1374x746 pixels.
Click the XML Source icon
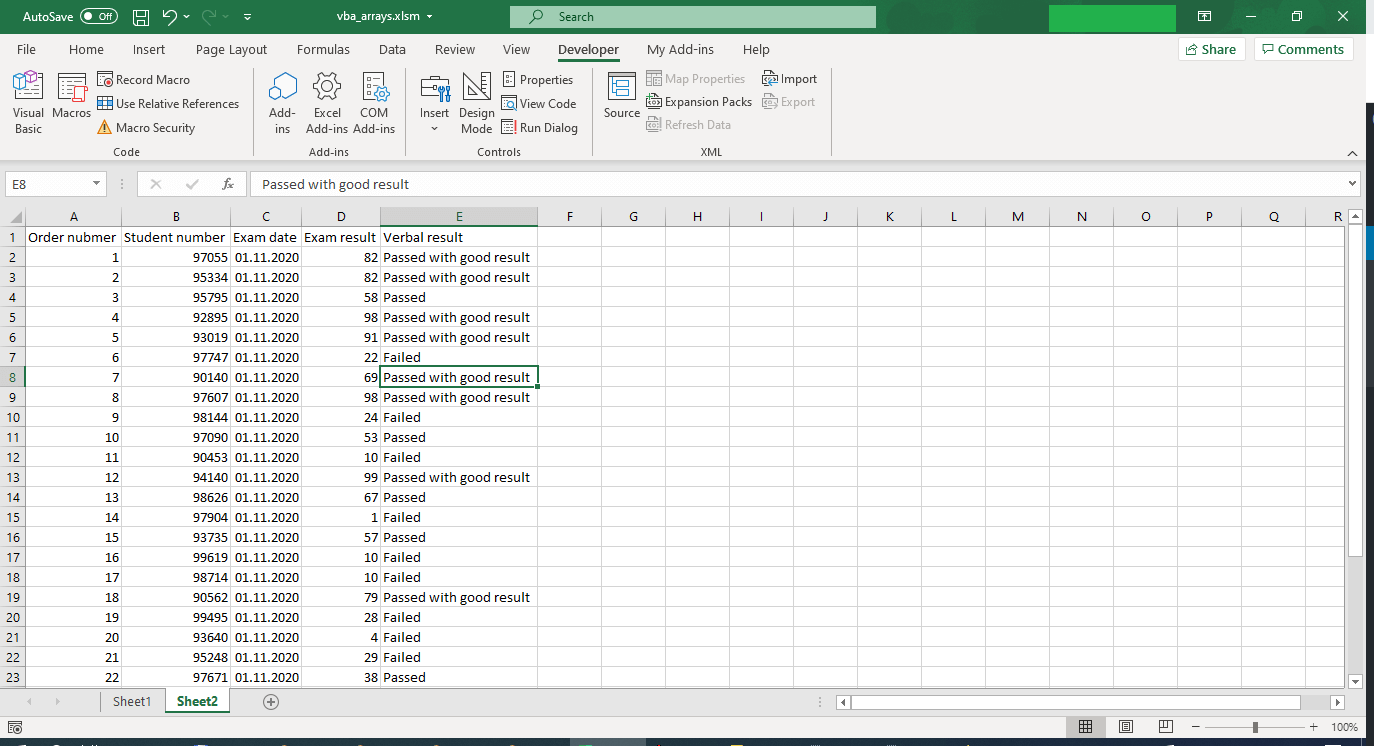coord(622,98)
